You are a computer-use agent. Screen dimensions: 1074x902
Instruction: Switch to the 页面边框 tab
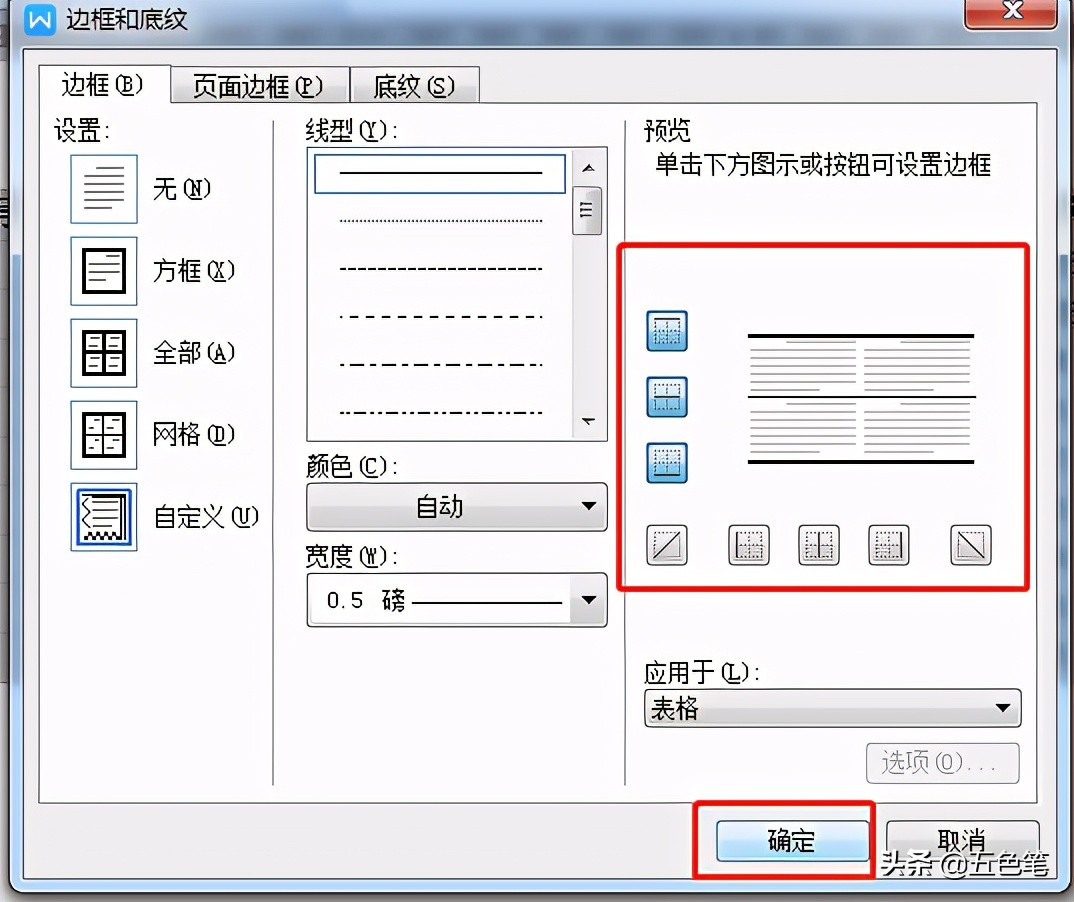click(258, 86)
